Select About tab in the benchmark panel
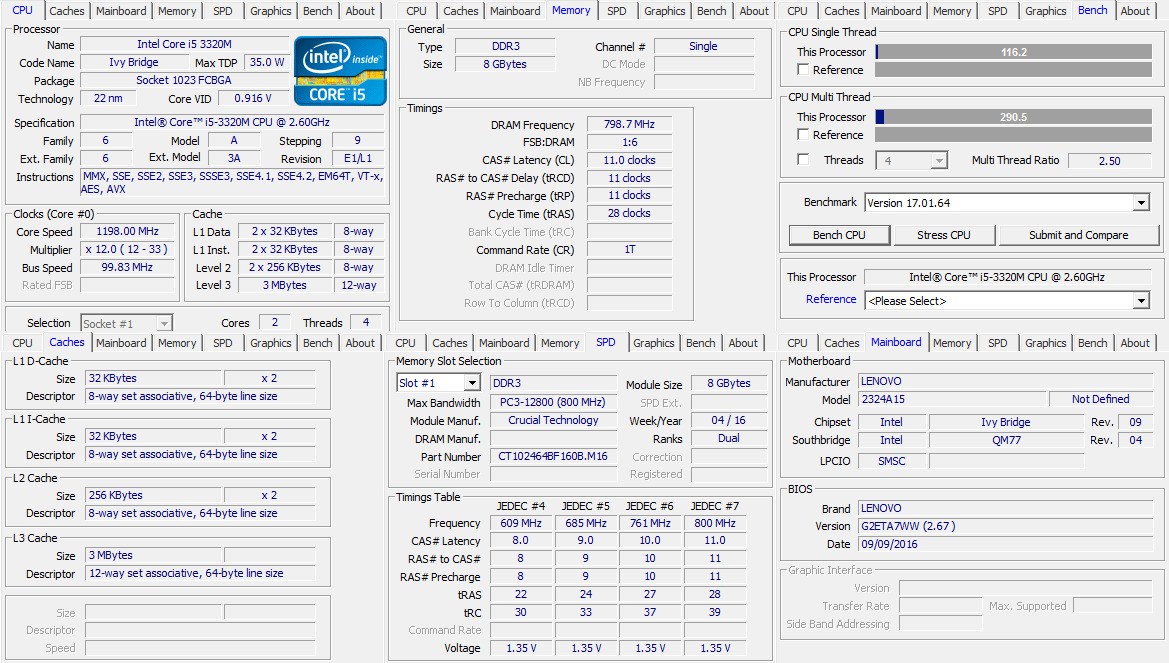Viewport: 1169px width, 663px height. click(x=1135, y=11)
